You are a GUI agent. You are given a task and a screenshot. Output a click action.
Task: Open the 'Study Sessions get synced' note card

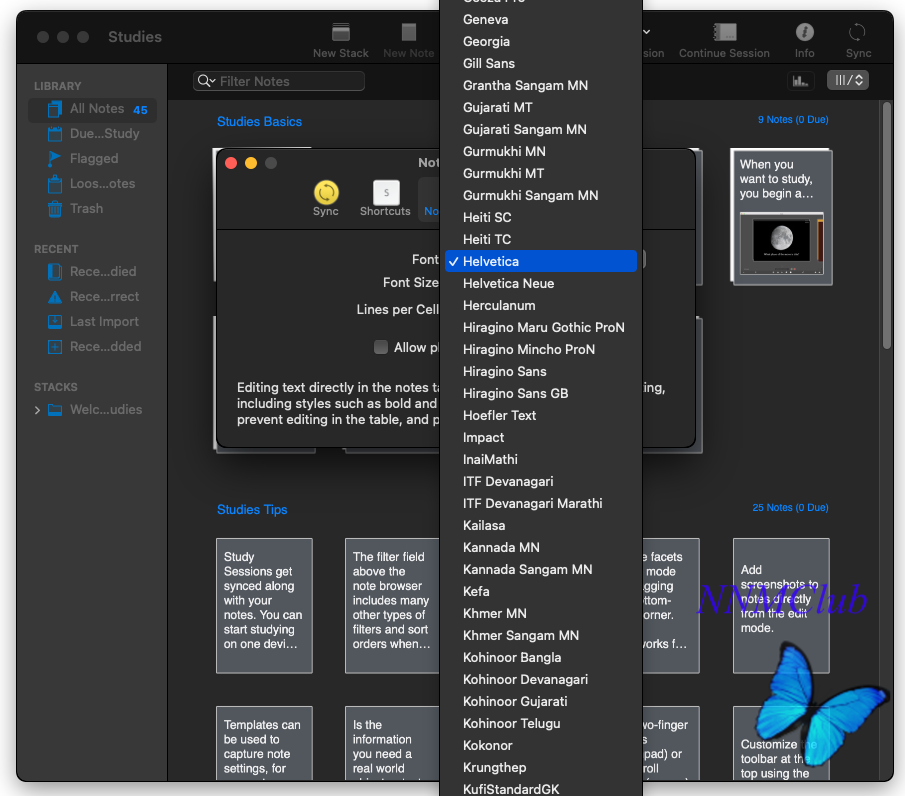click(264, 606)
